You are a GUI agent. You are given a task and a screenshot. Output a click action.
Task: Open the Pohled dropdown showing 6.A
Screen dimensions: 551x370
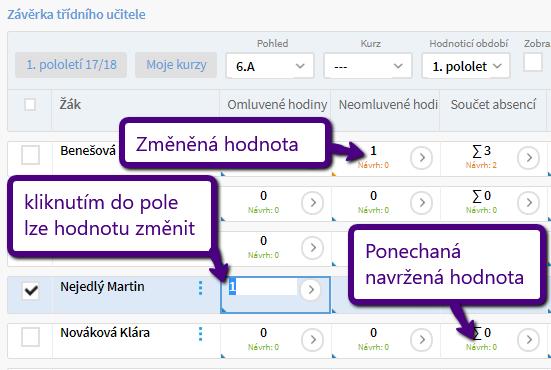tap(270, 66)
